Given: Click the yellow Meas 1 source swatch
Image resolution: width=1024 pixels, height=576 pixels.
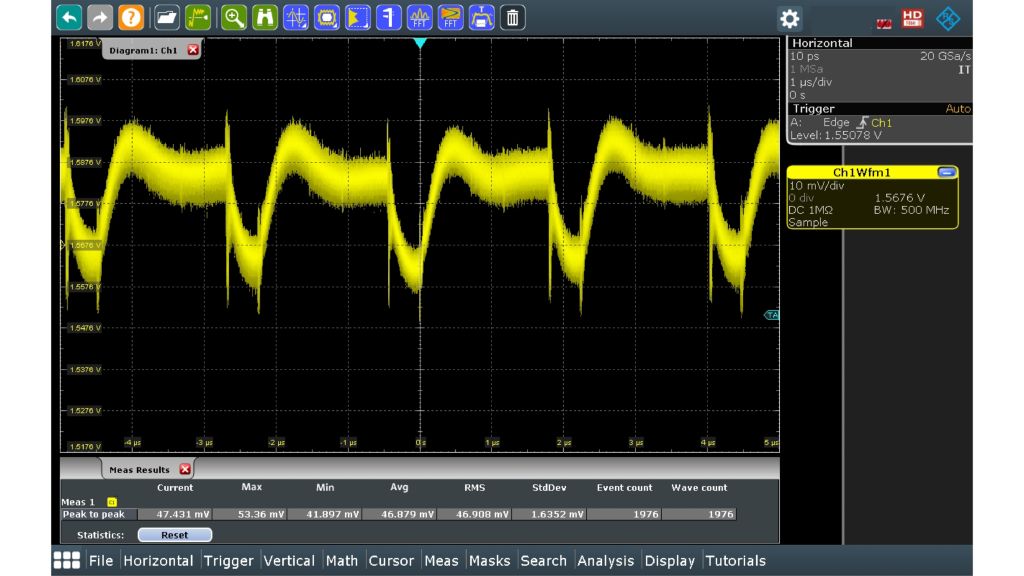Looking at the screenshot, I should pos(111,502).
